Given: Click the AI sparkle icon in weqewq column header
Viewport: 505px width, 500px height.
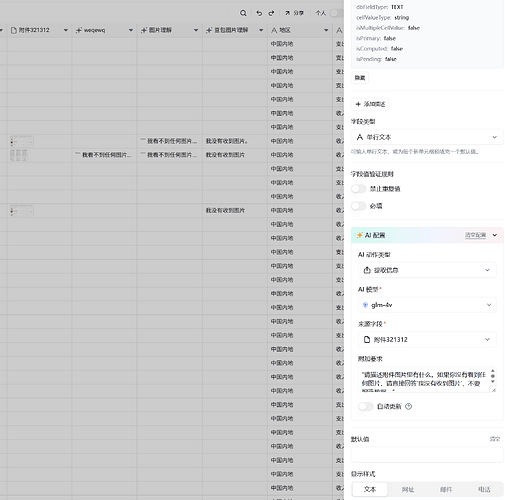Looking at the screenshot, I should click(x=79, y=30).
